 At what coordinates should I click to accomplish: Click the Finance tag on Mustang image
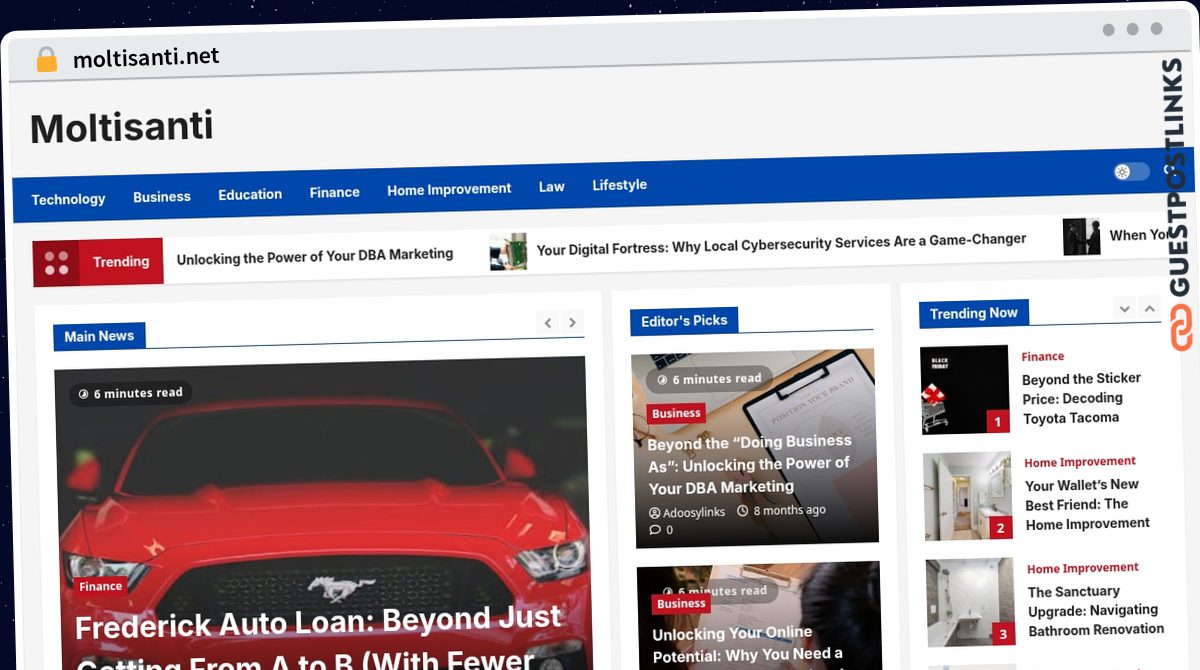click(100, 587)
